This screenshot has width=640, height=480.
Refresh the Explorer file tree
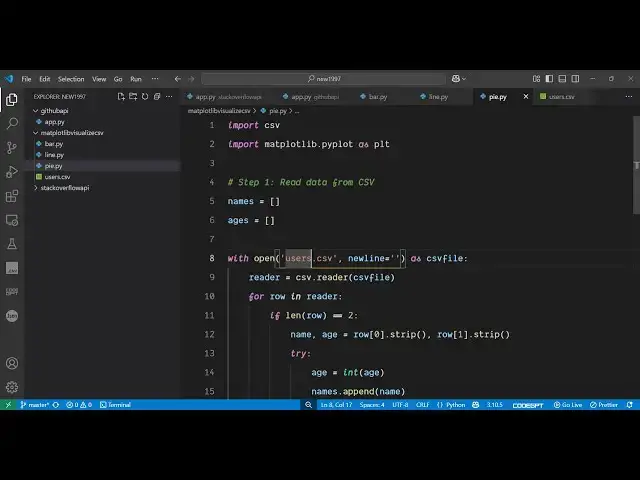pos(145,97)
